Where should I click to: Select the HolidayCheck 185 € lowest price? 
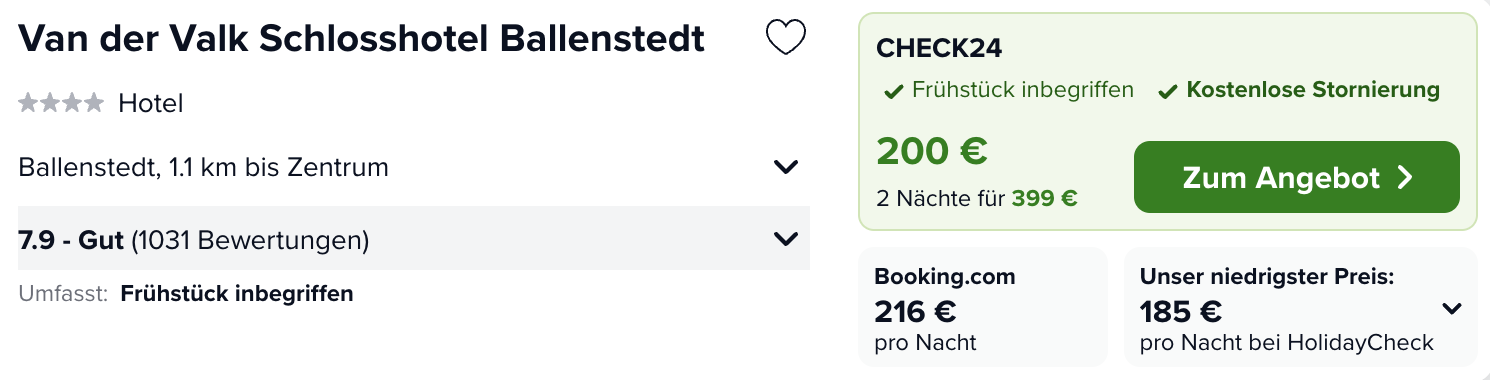1301,308
